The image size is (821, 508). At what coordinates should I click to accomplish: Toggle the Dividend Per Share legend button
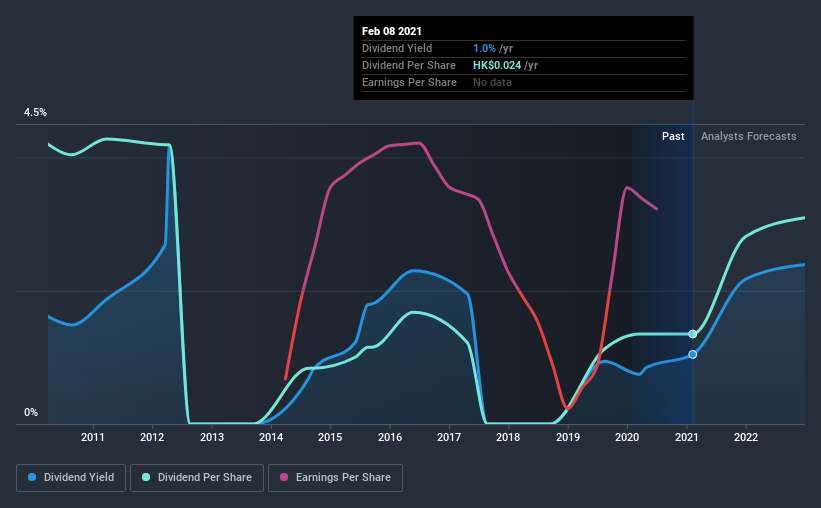pyautogui.click(x=197, y=478)
